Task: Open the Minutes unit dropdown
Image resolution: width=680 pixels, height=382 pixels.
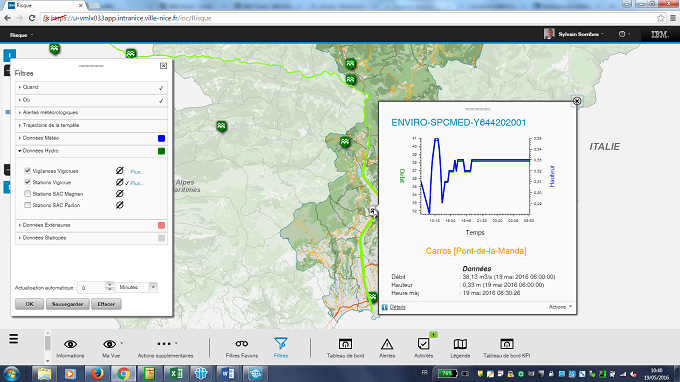Action: pyautogui.click(x=137, y=287)
